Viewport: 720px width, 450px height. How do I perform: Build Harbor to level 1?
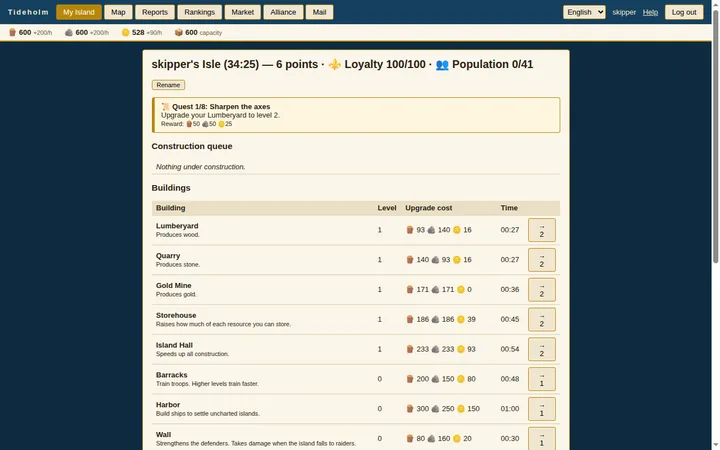pyautogui.click(x=542, y=409)
